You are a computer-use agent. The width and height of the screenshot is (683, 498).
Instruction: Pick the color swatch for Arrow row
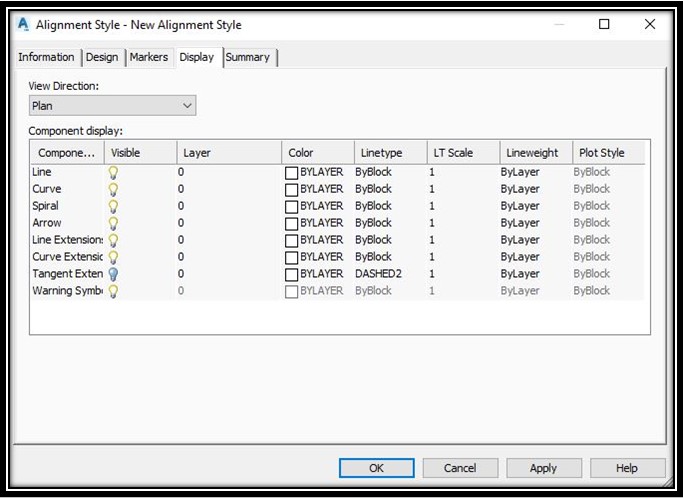291,224
